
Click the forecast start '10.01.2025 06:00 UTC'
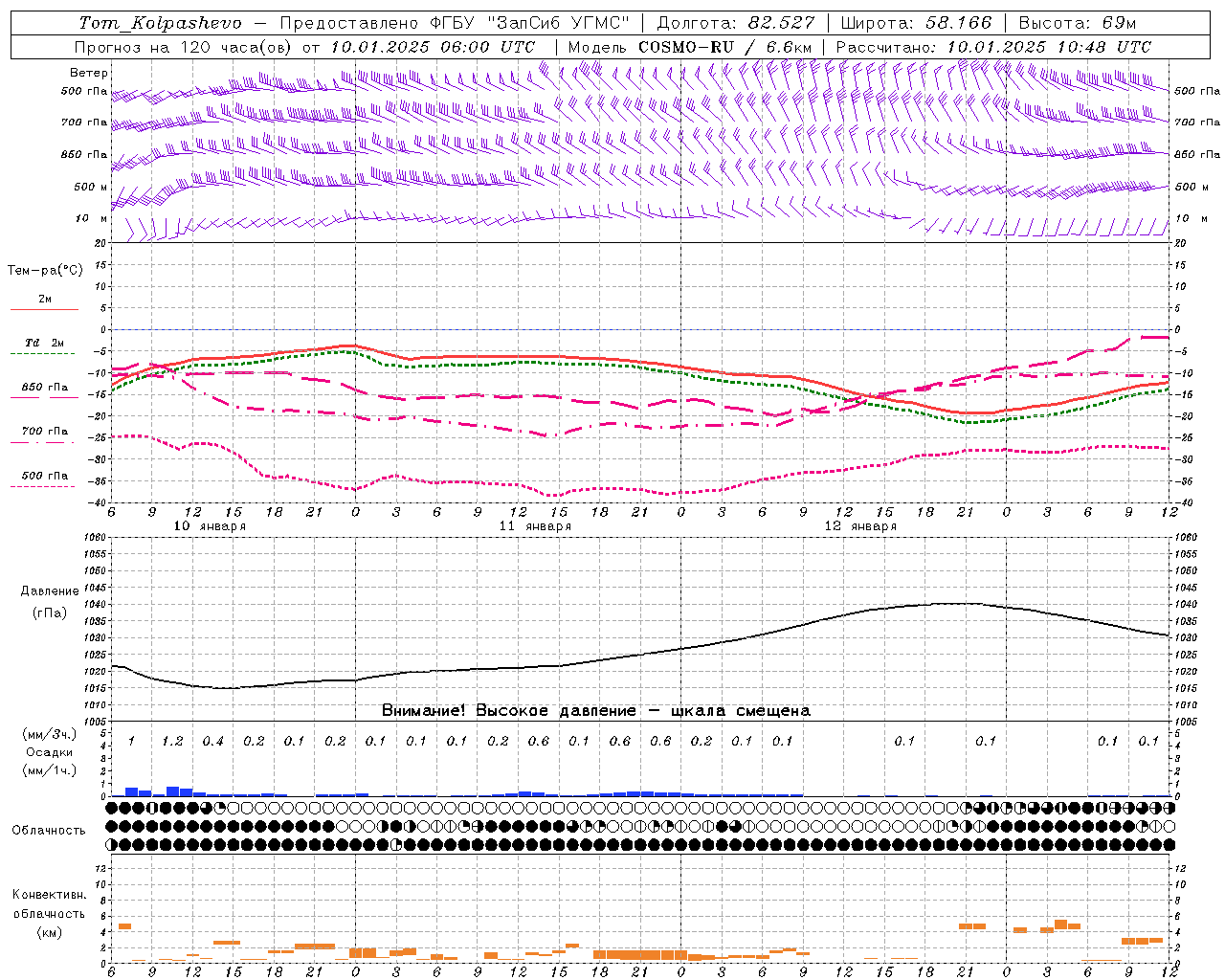(x=433, y=47)
